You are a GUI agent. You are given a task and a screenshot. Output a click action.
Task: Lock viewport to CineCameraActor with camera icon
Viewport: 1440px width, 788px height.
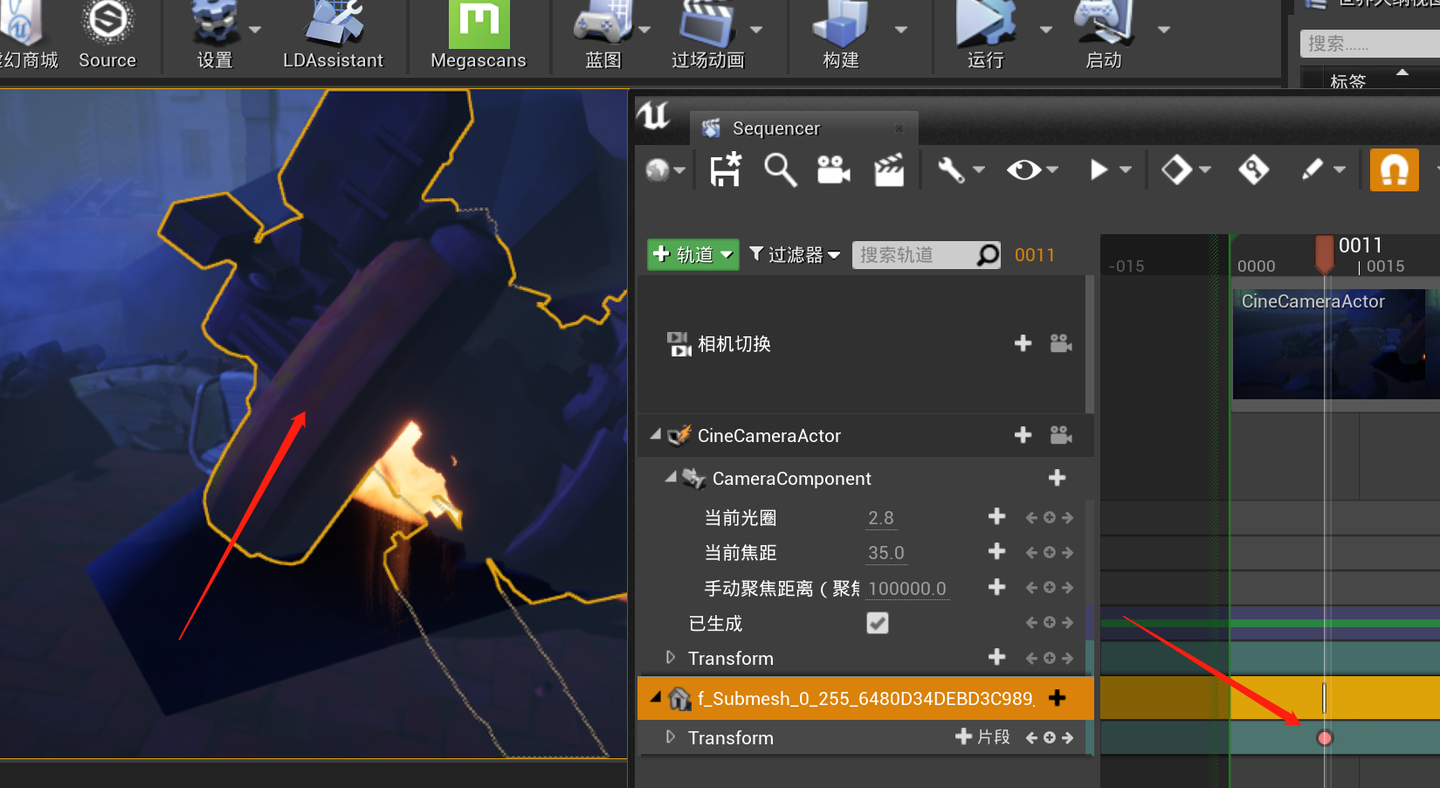point(1060,435)
